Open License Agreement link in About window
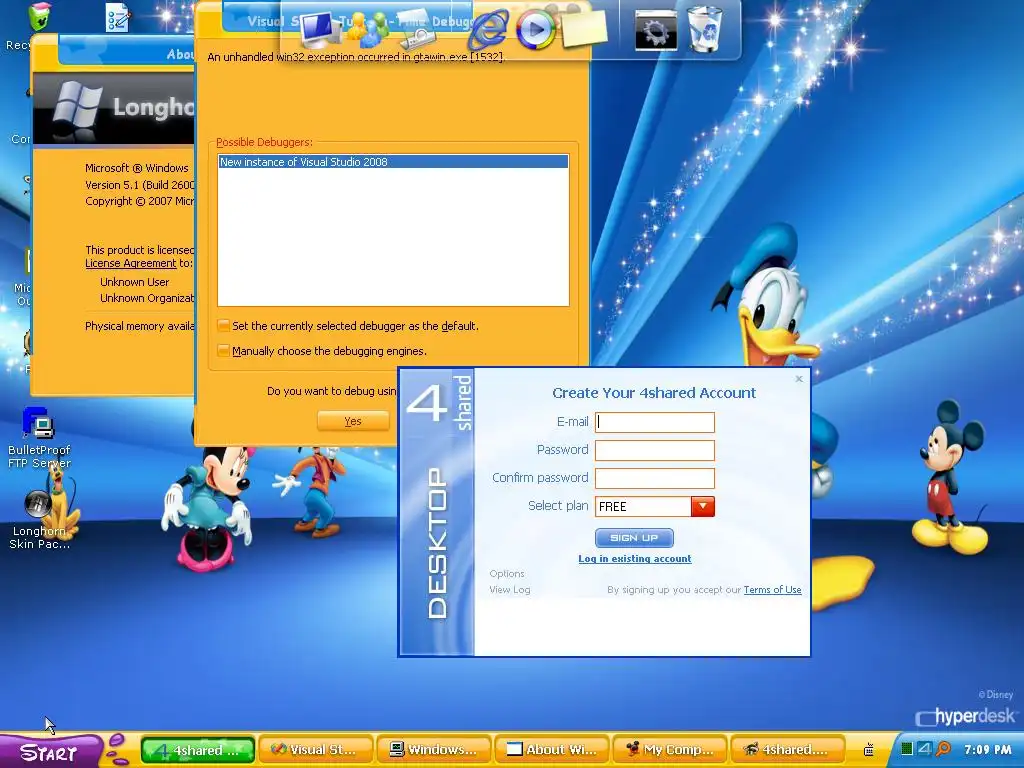 pos(131,263)
